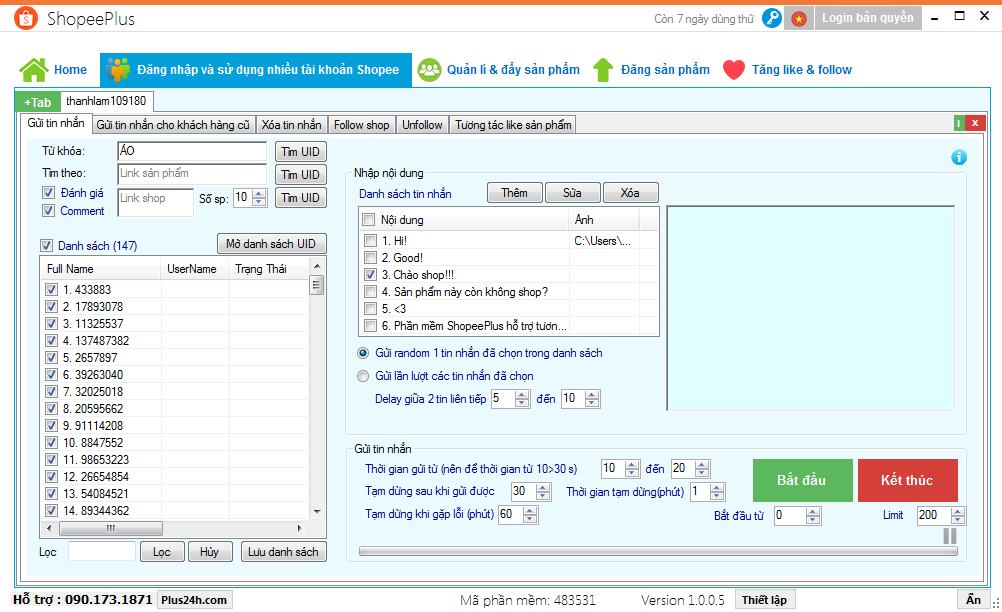Click the green group icon for Quản lí & đẩy sản phẩm
The height and width of the screenshot is (612, 1002).
click(x=430, y=69)
